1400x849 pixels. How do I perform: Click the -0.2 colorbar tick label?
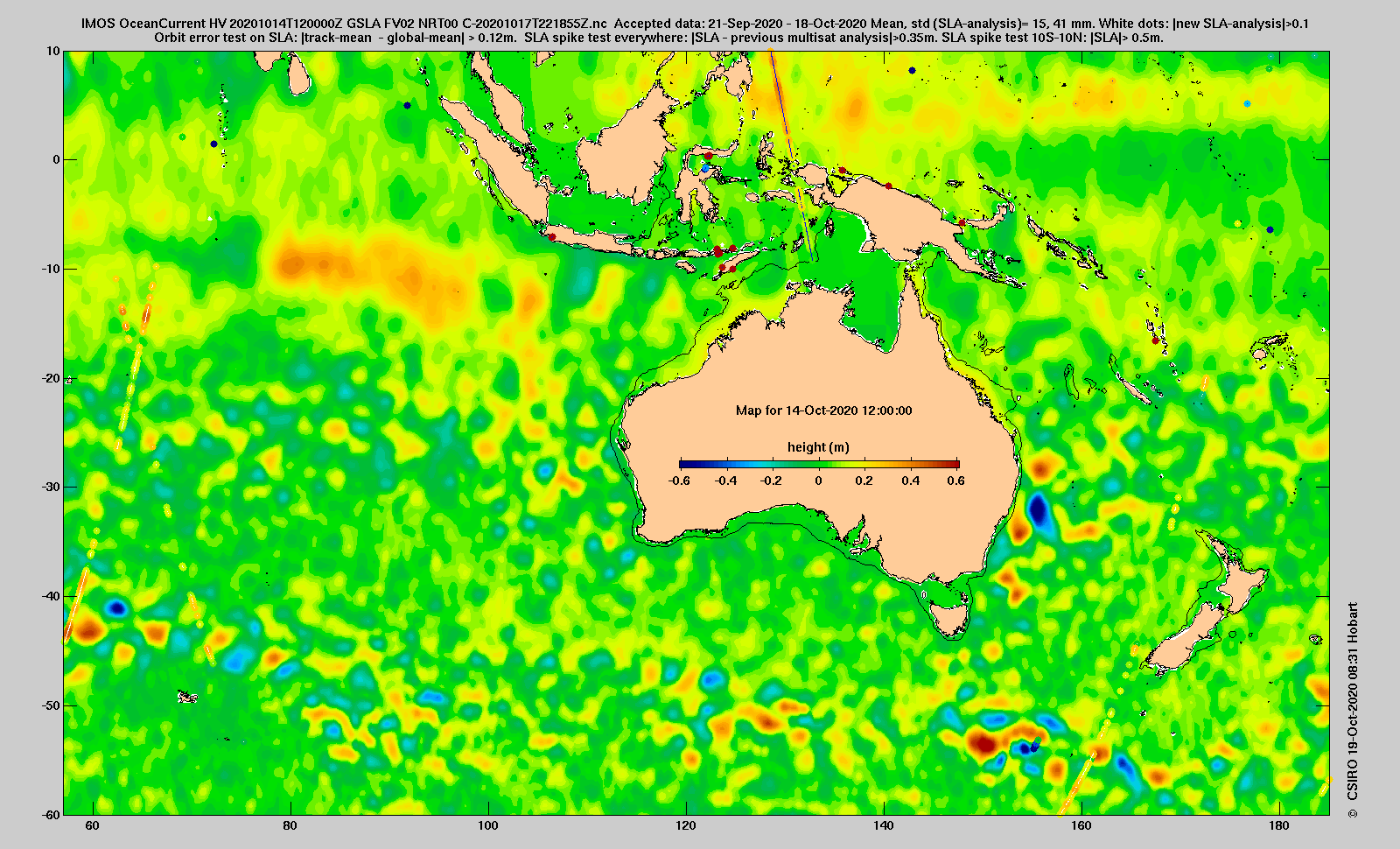(772, 481)
